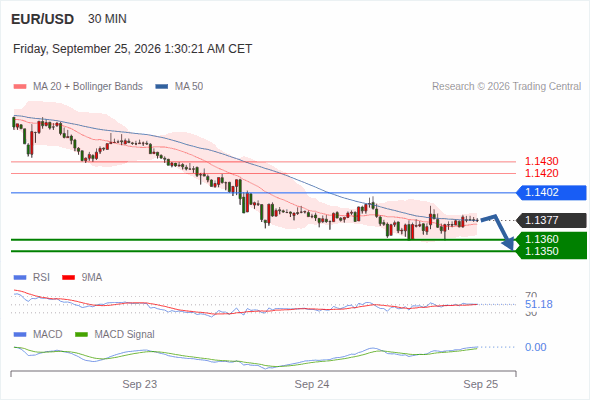
Task: Click the MACD Signal legend label
Action: 125,335
